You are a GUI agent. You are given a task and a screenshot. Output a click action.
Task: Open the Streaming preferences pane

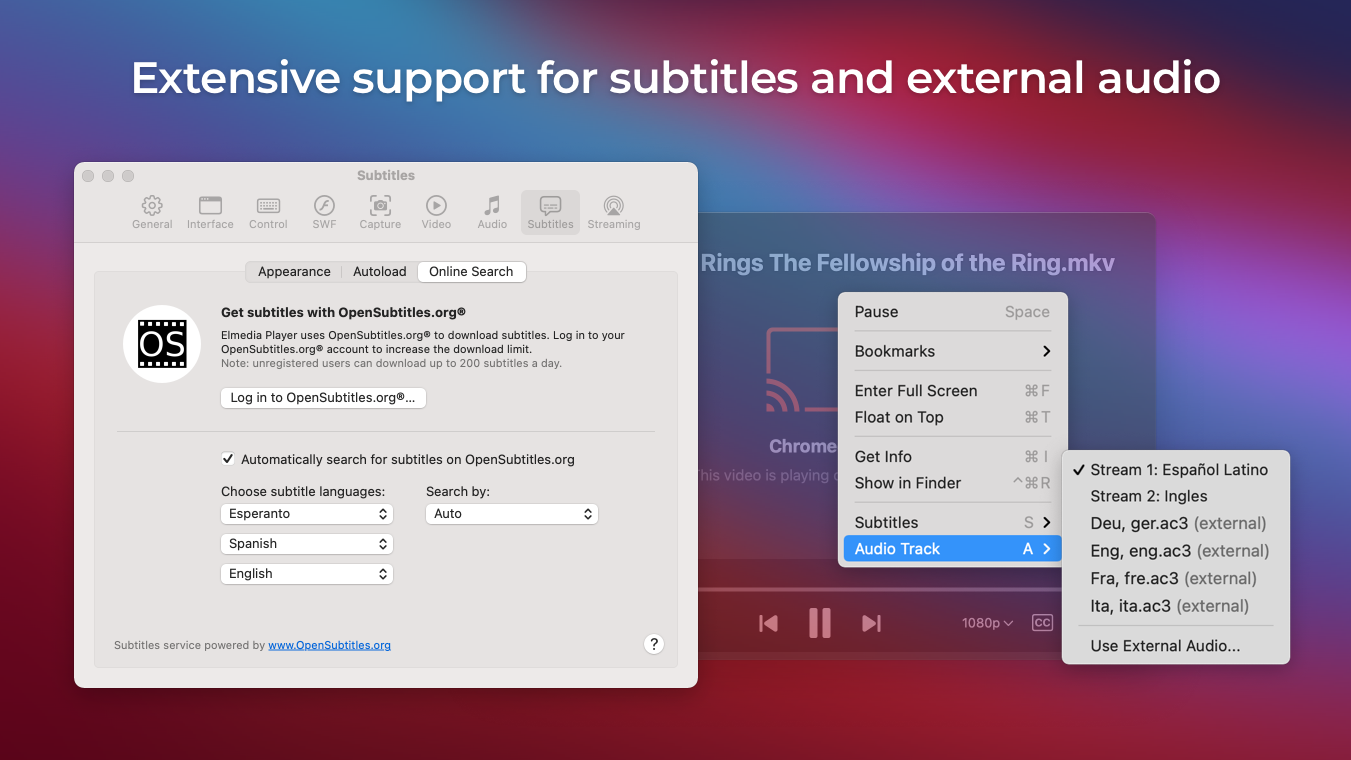614,212
